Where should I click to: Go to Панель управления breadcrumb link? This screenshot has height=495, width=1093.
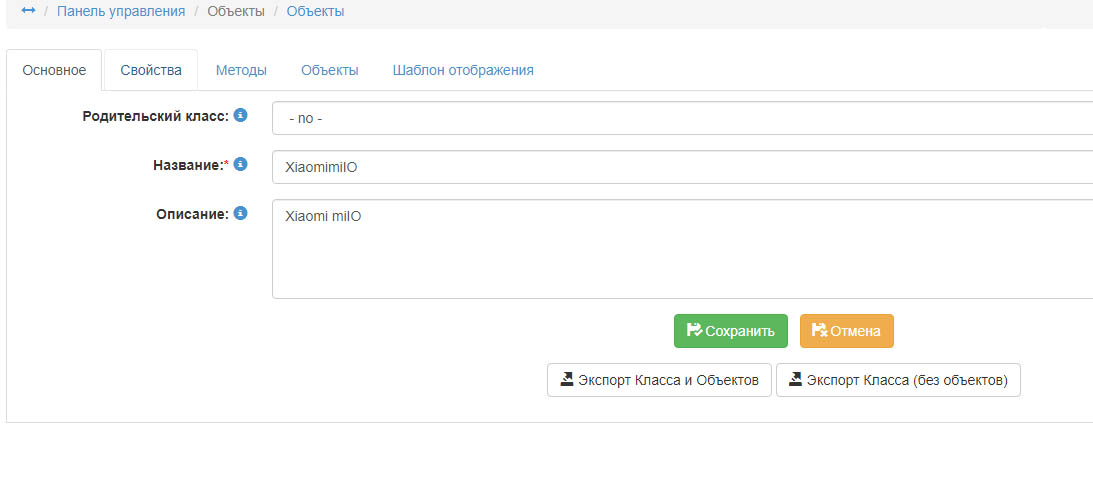121,11
